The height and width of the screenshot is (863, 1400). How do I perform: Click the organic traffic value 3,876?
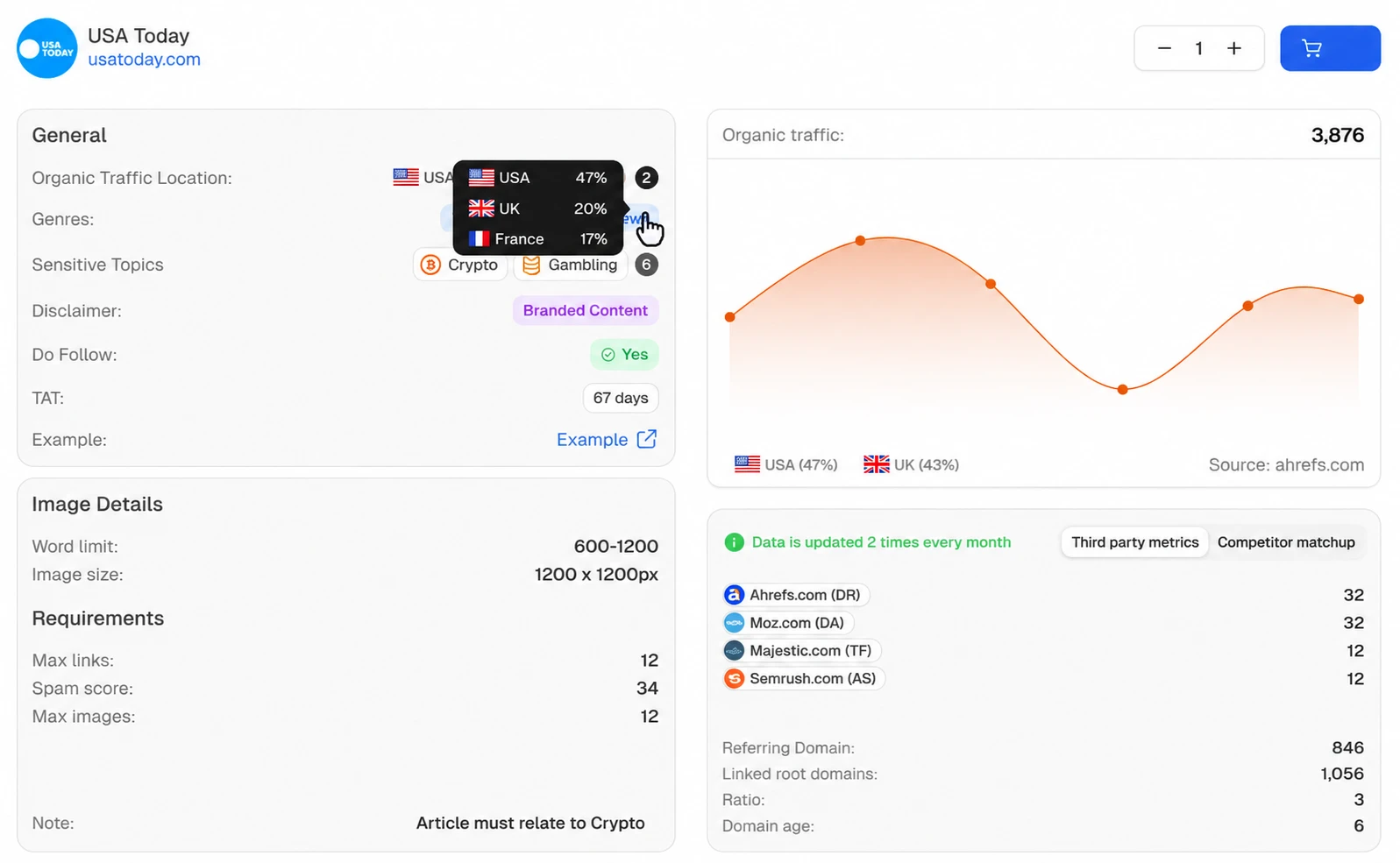click(x=1337, y=135)
